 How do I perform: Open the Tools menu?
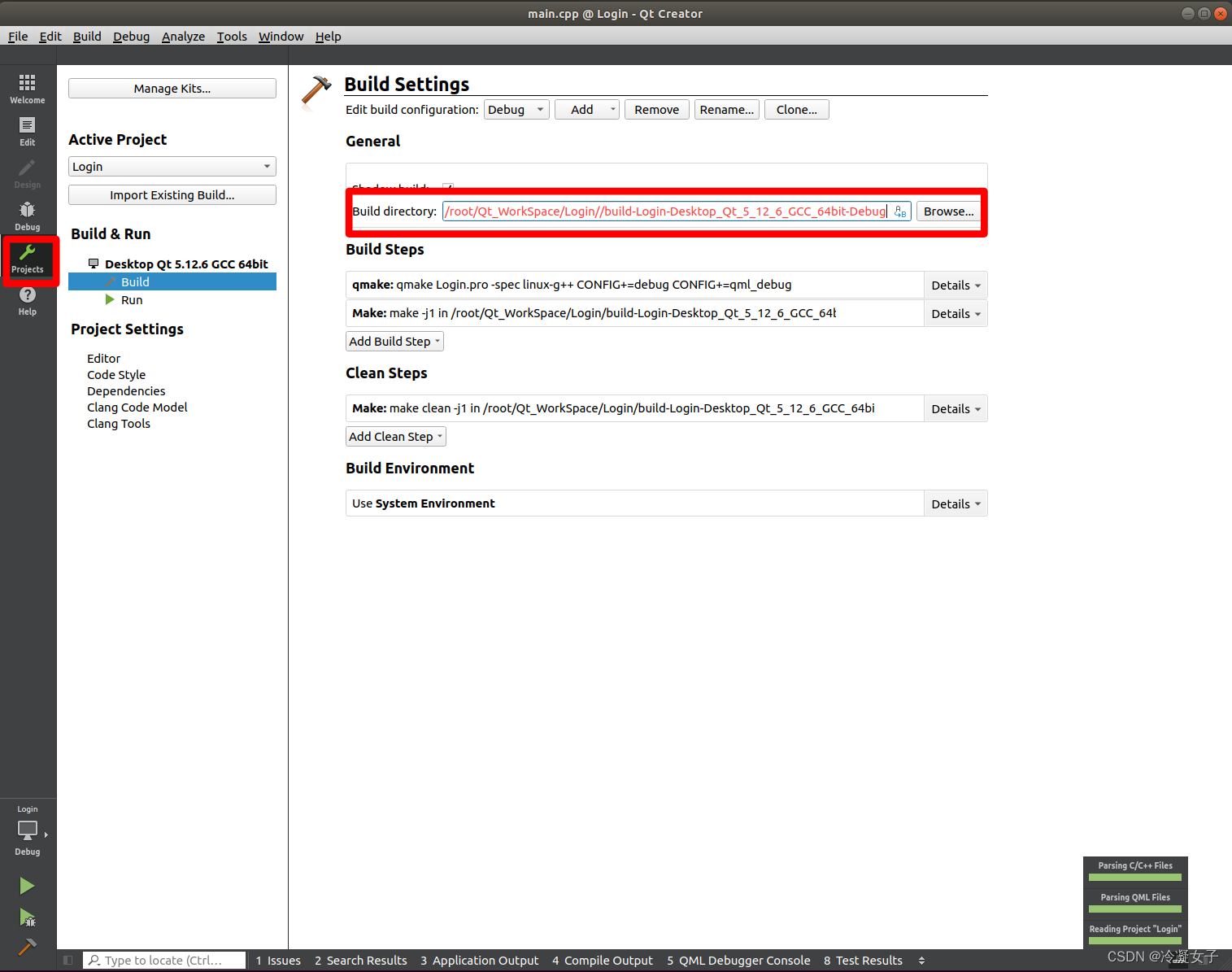[232, 37]
